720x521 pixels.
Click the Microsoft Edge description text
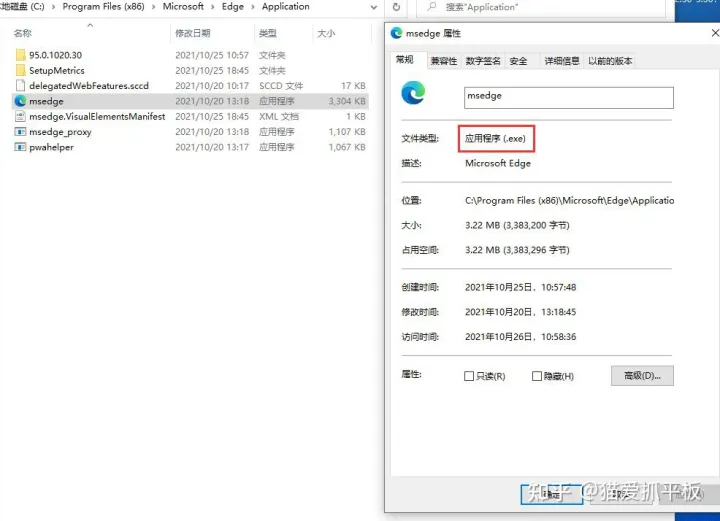pos(498,163)
